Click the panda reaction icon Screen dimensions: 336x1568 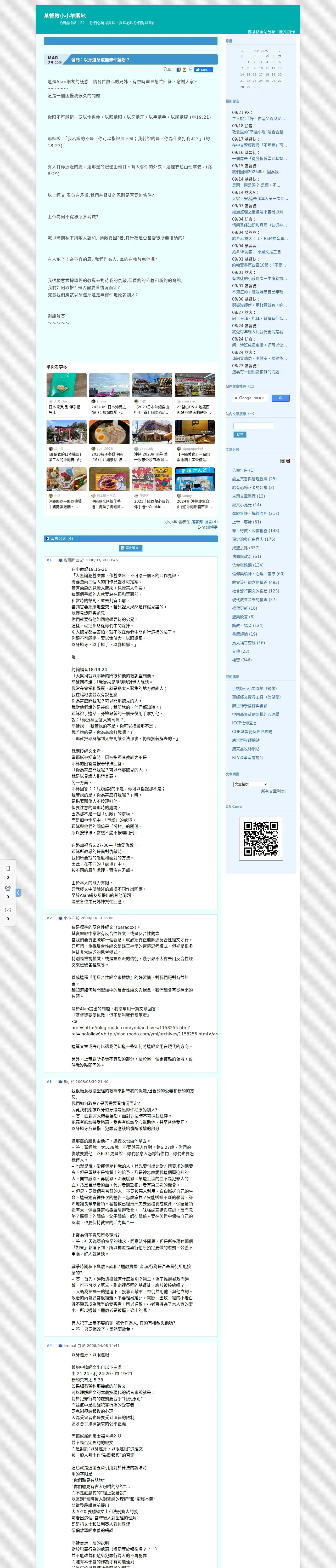click(8, 889)
